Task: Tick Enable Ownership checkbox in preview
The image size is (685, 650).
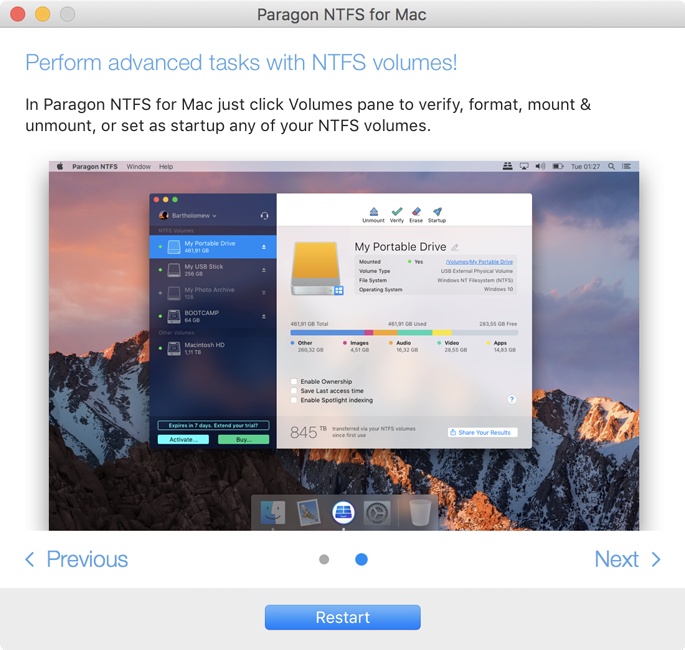Action: 294,381
